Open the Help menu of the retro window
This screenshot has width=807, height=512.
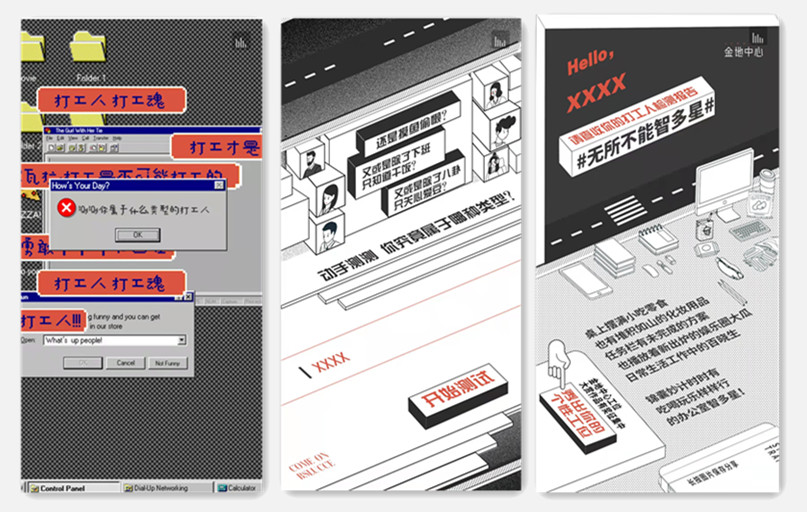tap(117, 138)
